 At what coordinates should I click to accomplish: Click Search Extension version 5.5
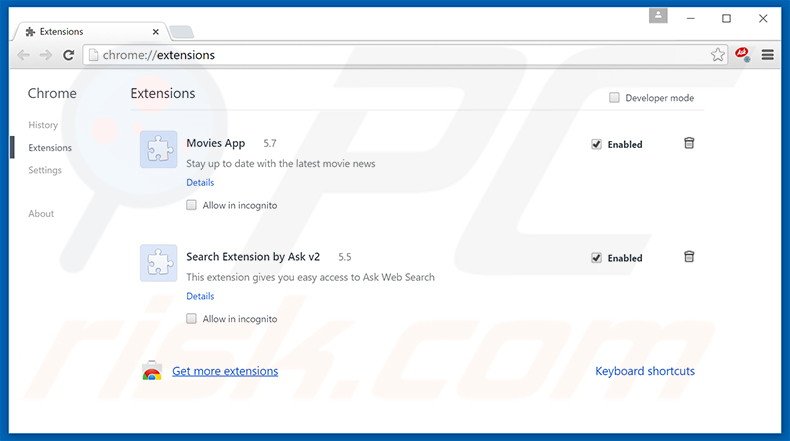pyautogui.click(x=345, y=257)
